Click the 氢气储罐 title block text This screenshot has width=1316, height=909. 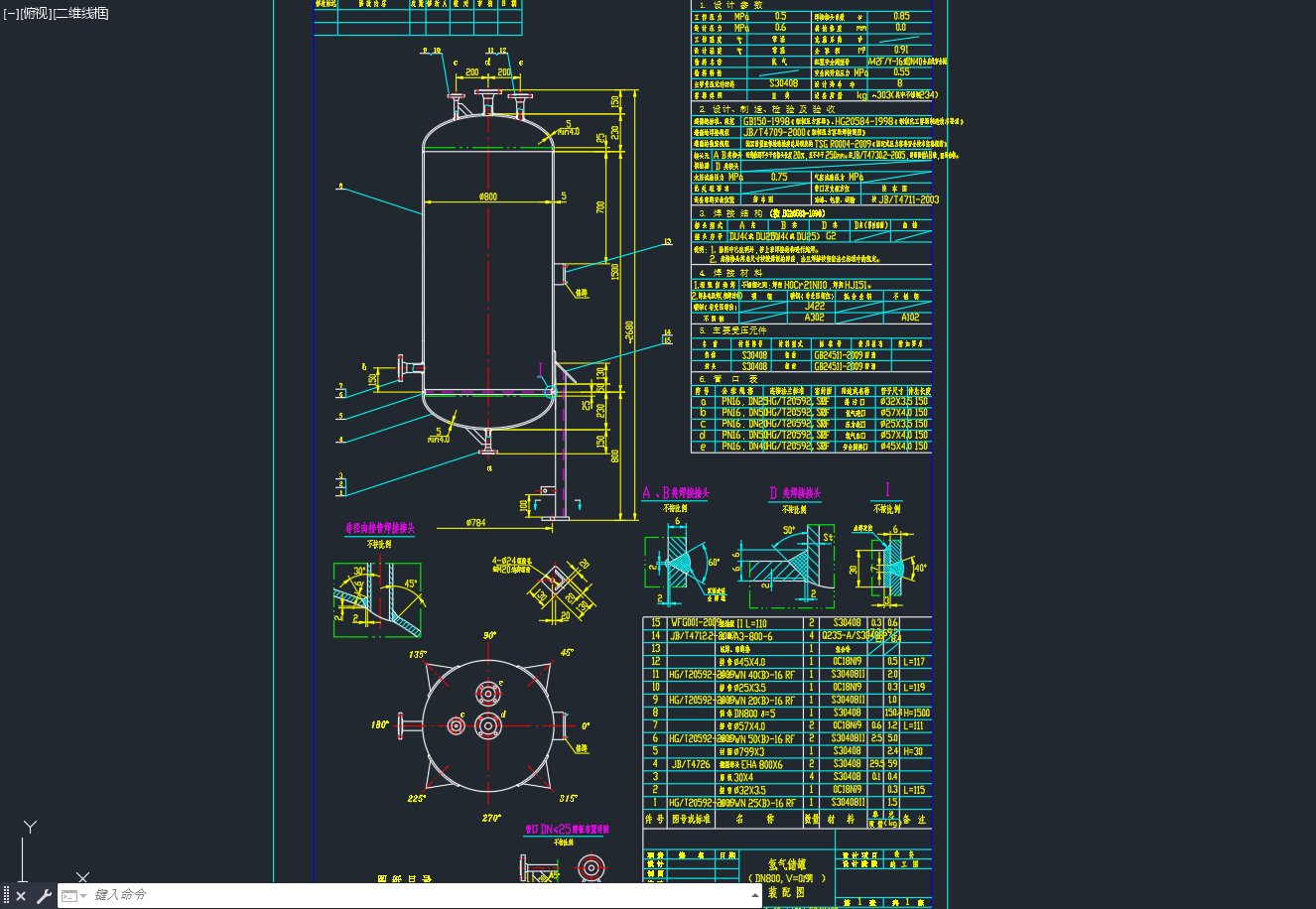pyautogui.click(x=787, y=864)
